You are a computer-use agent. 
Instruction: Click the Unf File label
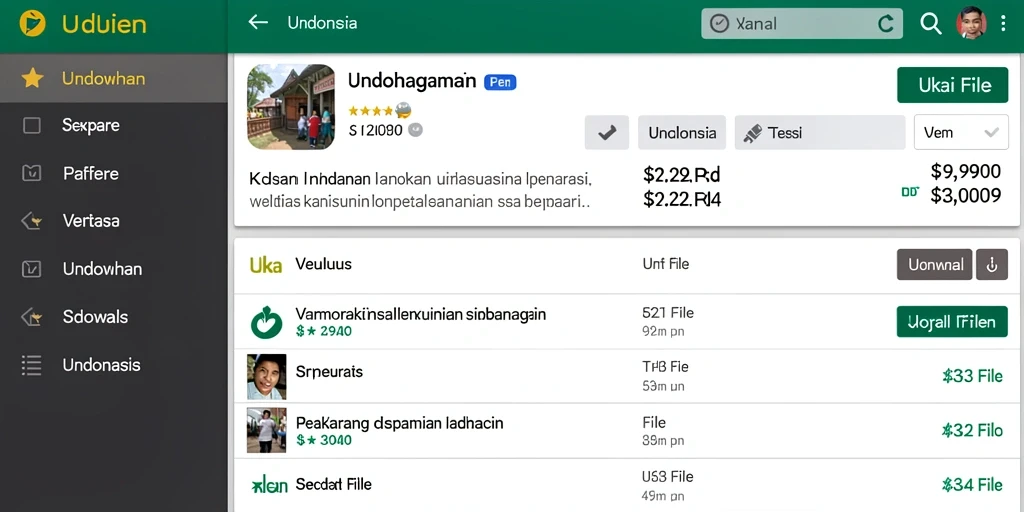665,264
